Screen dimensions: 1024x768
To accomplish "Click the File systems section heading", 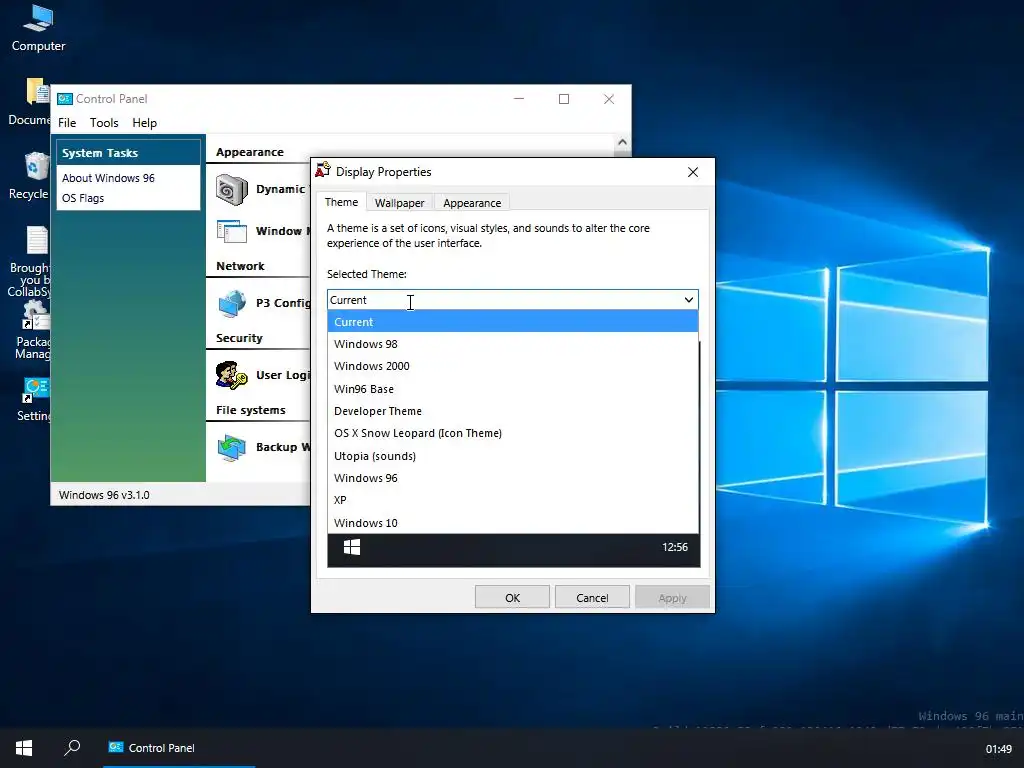I will coord(251,410).
